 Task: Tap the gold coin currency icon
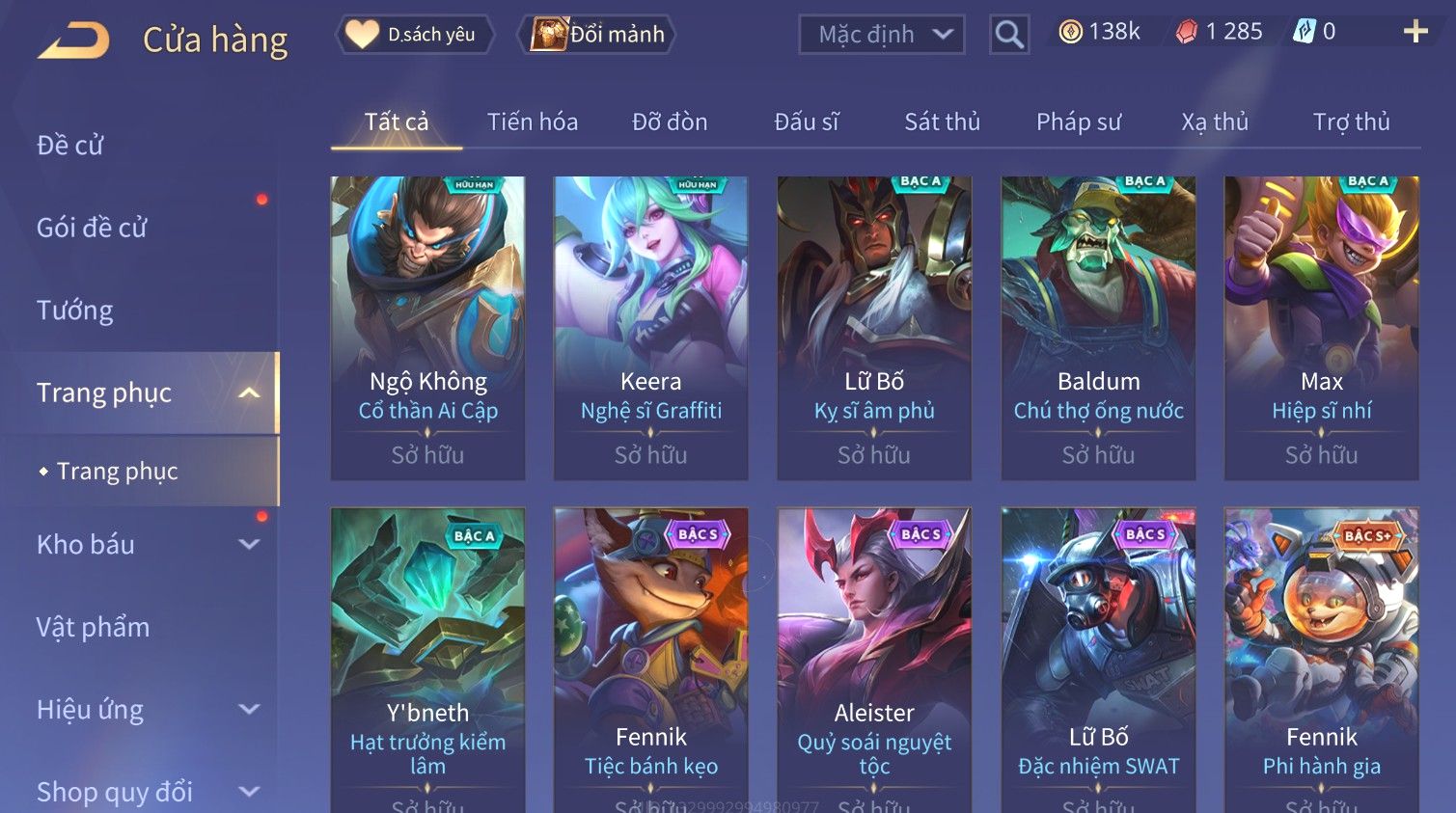click(x=1070, y=32)
